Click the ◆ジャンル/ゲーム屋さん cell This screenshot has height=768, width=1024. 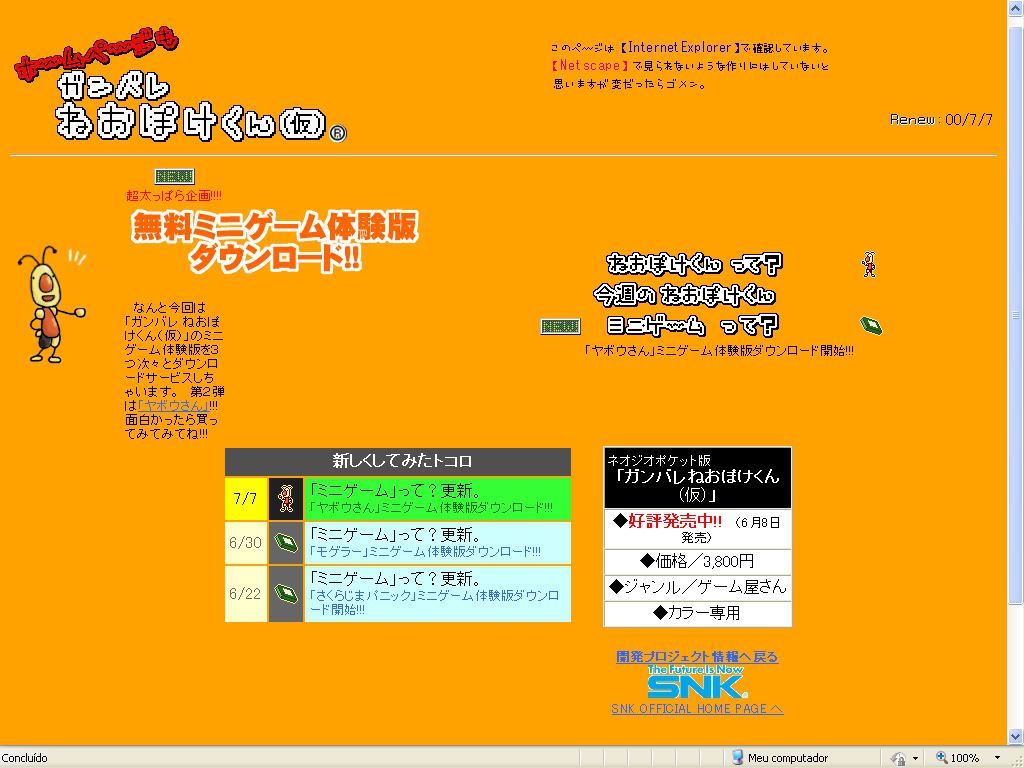pos(697,586)
